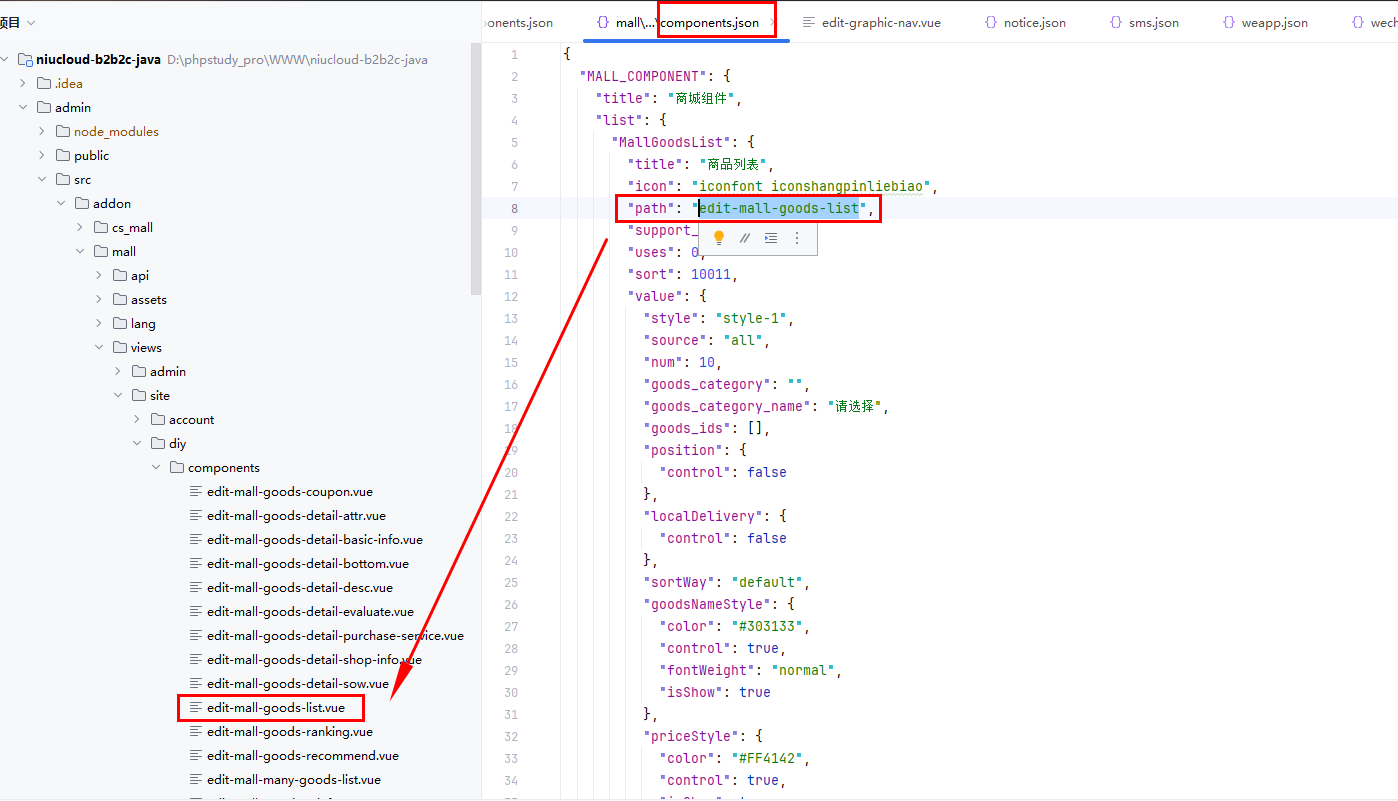Switch to the edit-graphic-nav.vue tab
The image size is (1398, 801).
[x=880, y=22]
